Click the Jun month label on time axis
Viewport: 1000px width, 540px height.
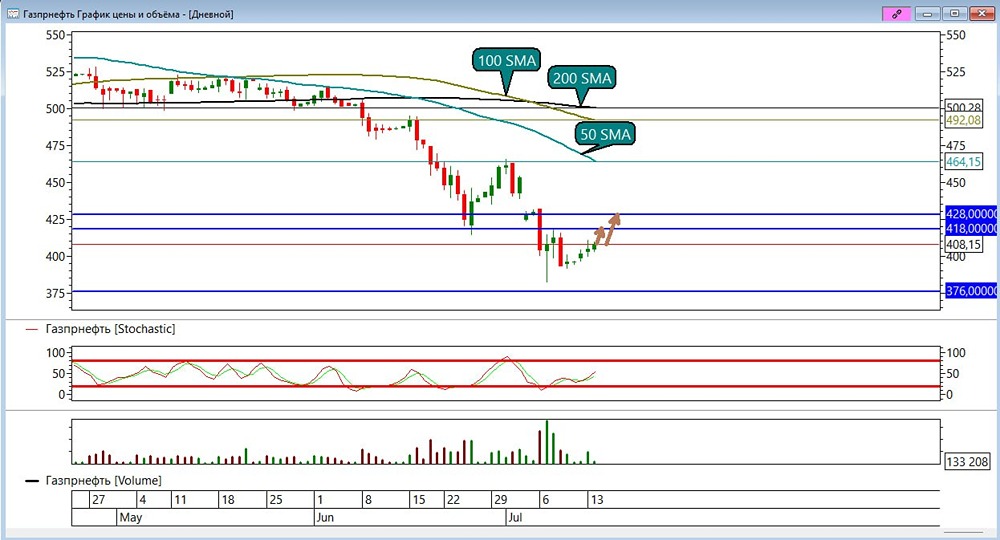click(325, 517)
